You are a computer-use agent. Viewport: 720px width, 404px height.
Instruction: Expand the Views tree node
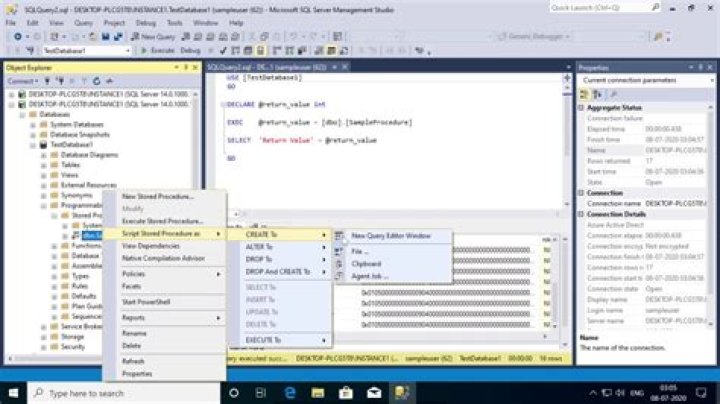pos(44,175)
